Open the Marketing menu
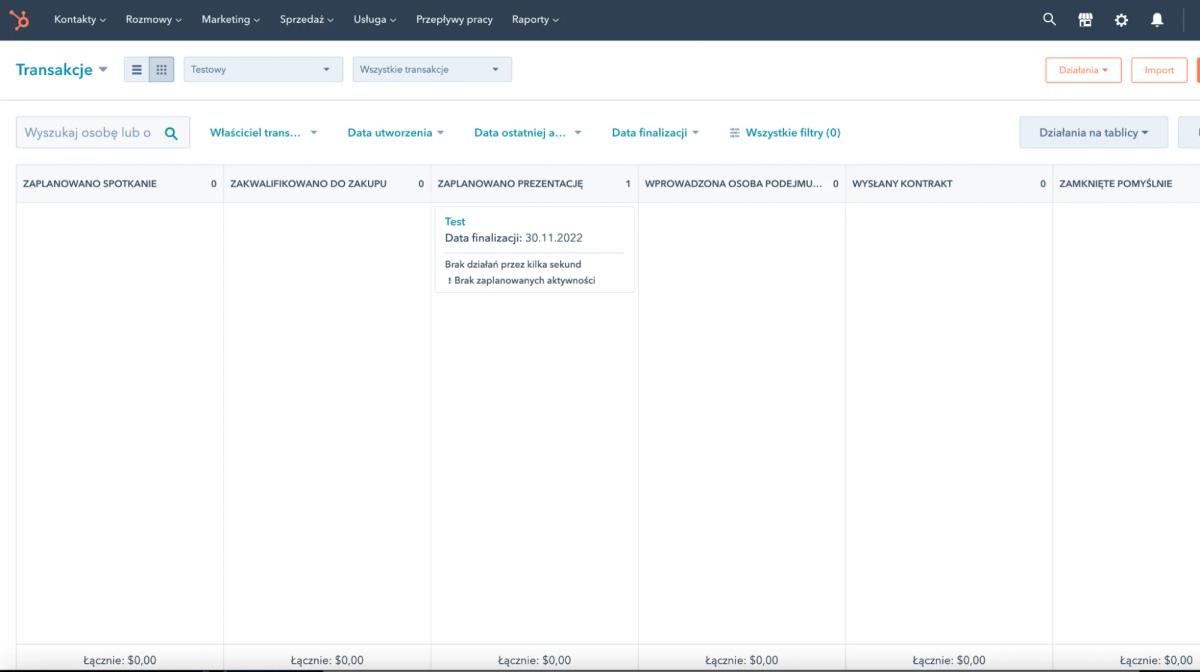Viewport: 1200px width, 672px height. 230,19
